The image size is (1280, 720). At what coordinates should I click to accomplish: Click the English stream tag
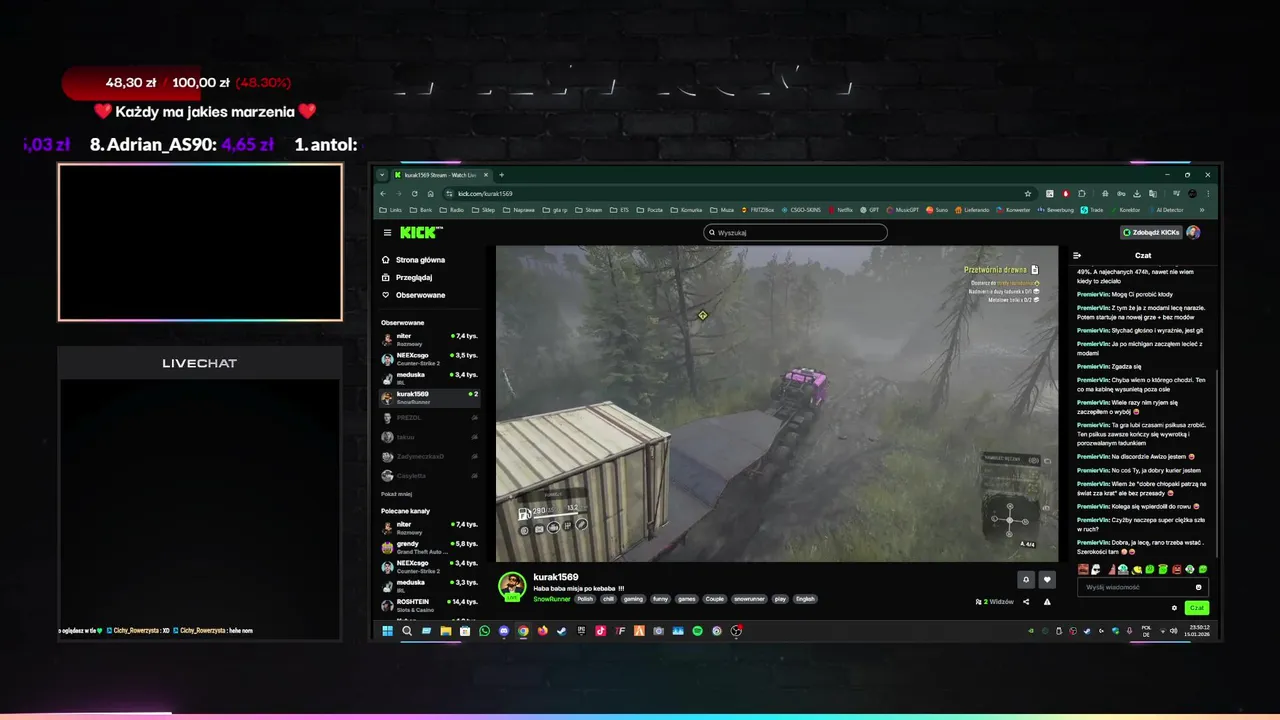coord(805,599)
